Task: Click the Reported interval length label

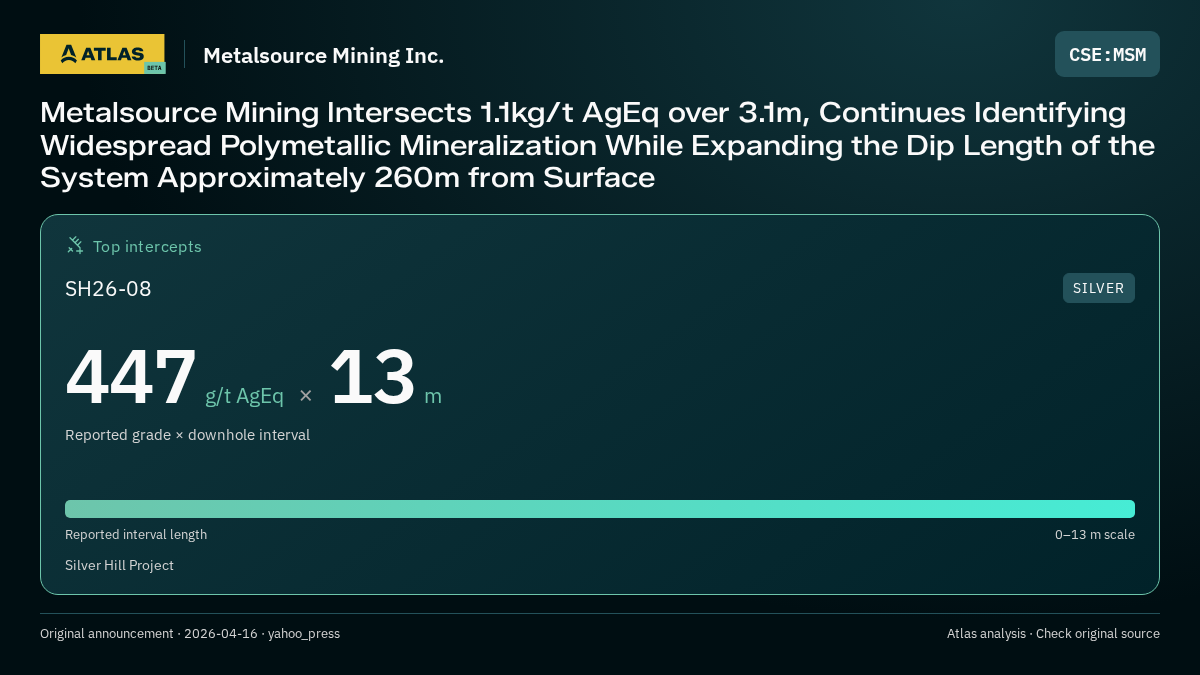Action: (x=136, y=535)
